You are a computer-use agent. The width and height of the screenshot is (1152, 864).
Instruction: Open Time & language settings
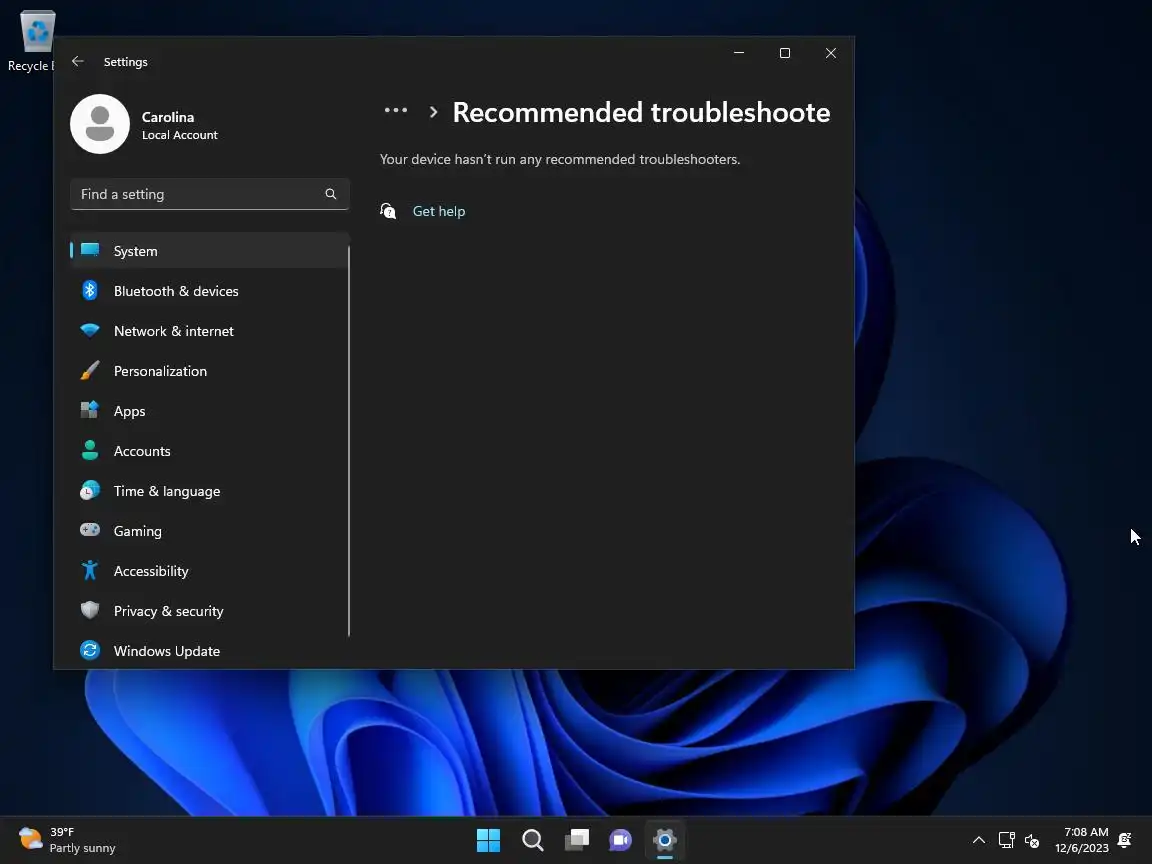[209, 491]
